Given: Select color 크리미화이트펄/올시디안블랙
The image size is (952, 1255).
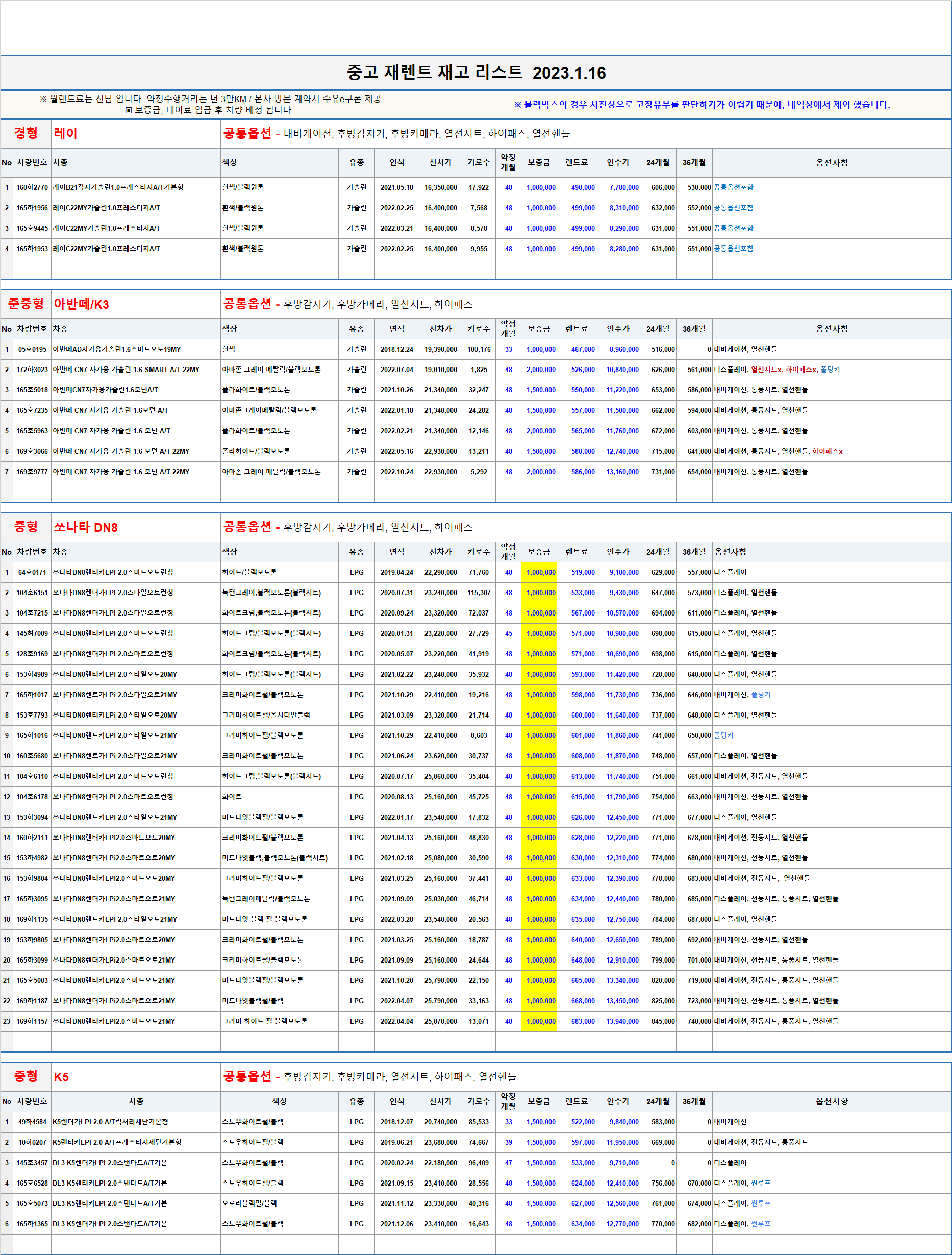Looking at the screenshot, I should [x=266, y=715].
